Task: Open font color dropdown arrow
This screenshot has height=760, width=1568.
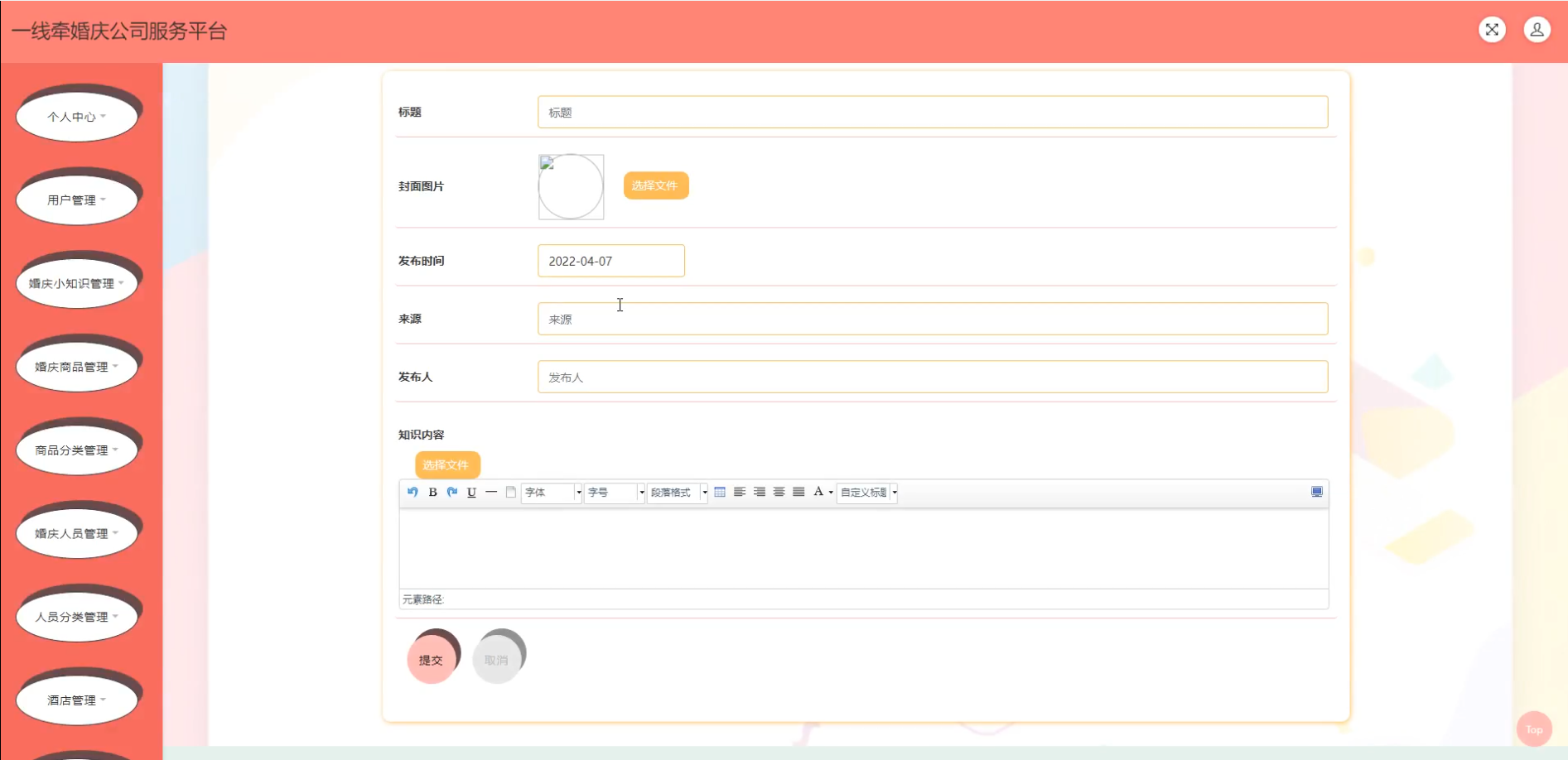Action: (831, 493)
